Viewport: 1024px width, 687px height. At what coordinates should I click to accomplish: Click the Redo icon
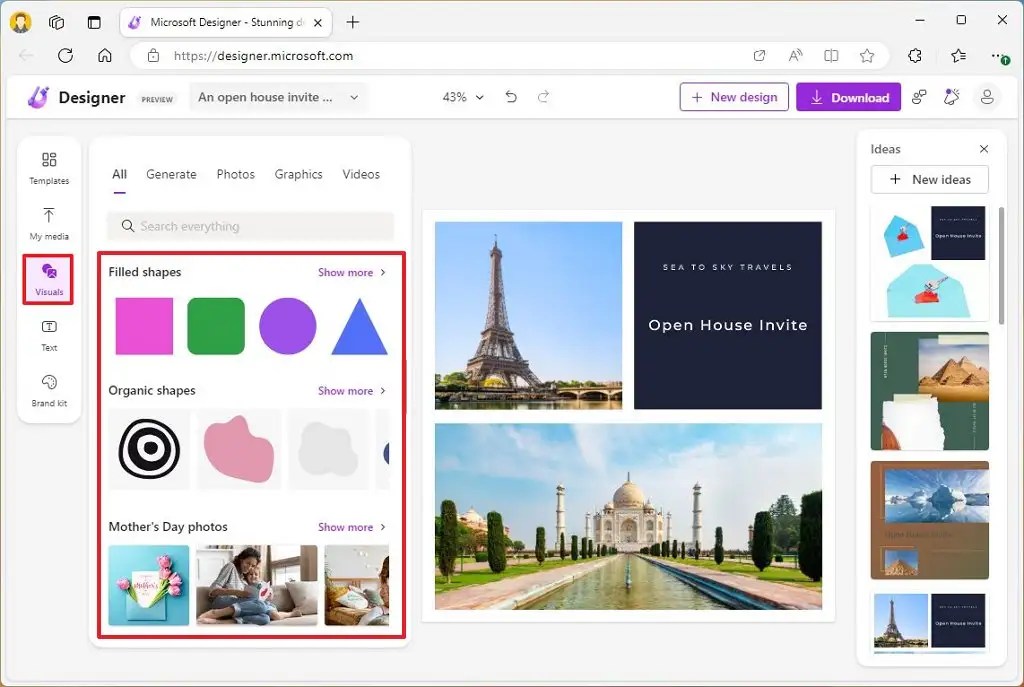click(542, 97)
